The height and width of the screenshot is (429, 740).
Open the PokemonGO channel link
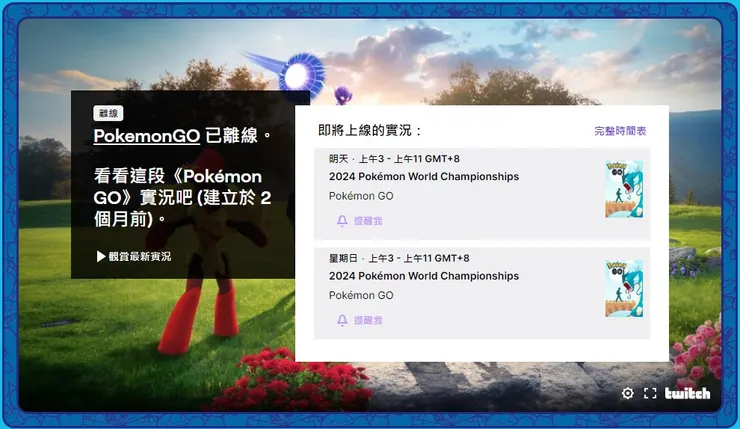(x=147, y=136)
